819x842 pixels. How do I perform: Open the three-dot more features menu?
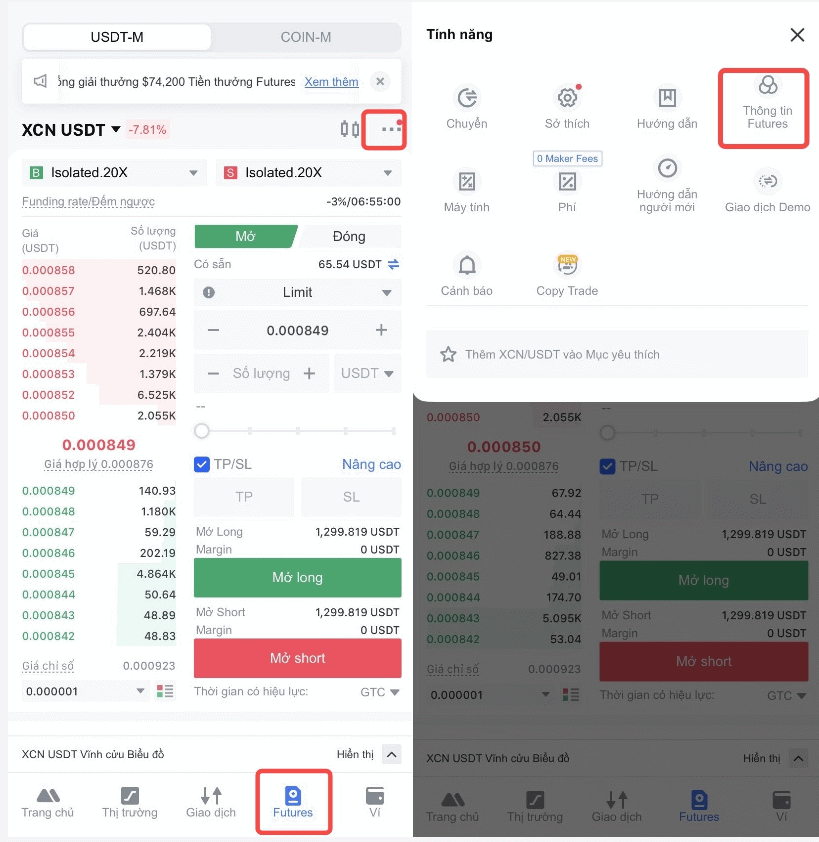point(390,129)
